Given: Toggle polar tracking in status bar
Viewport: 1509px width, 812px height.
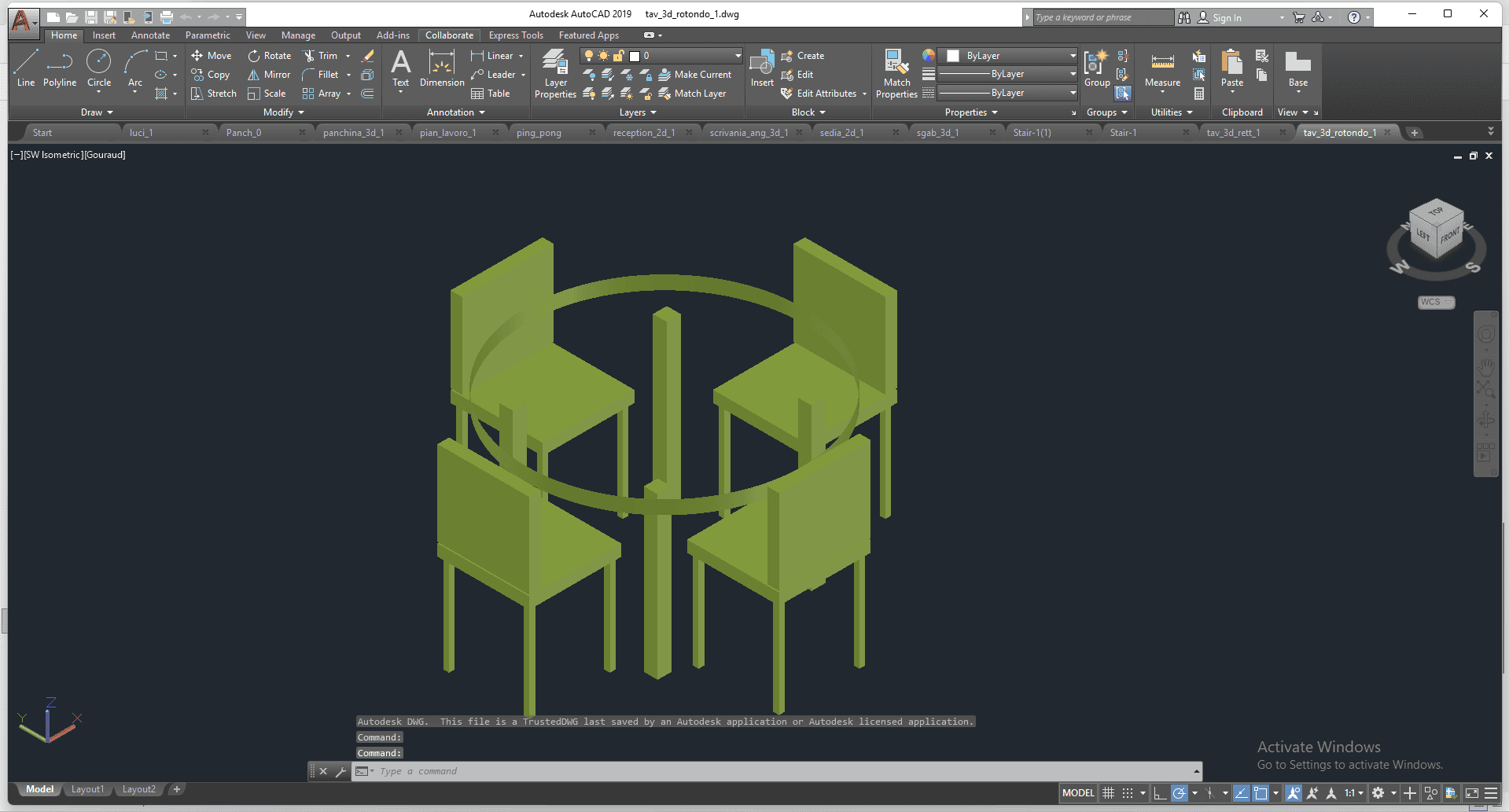Looking at the screenshot, I should 1179,793.
